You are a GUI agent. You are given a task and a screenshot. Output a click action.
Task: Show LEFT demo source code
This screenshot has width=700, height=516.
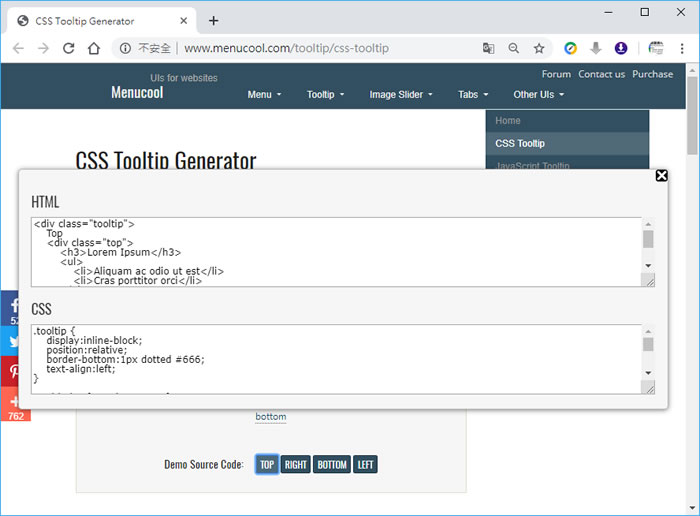tap(365, 465)
